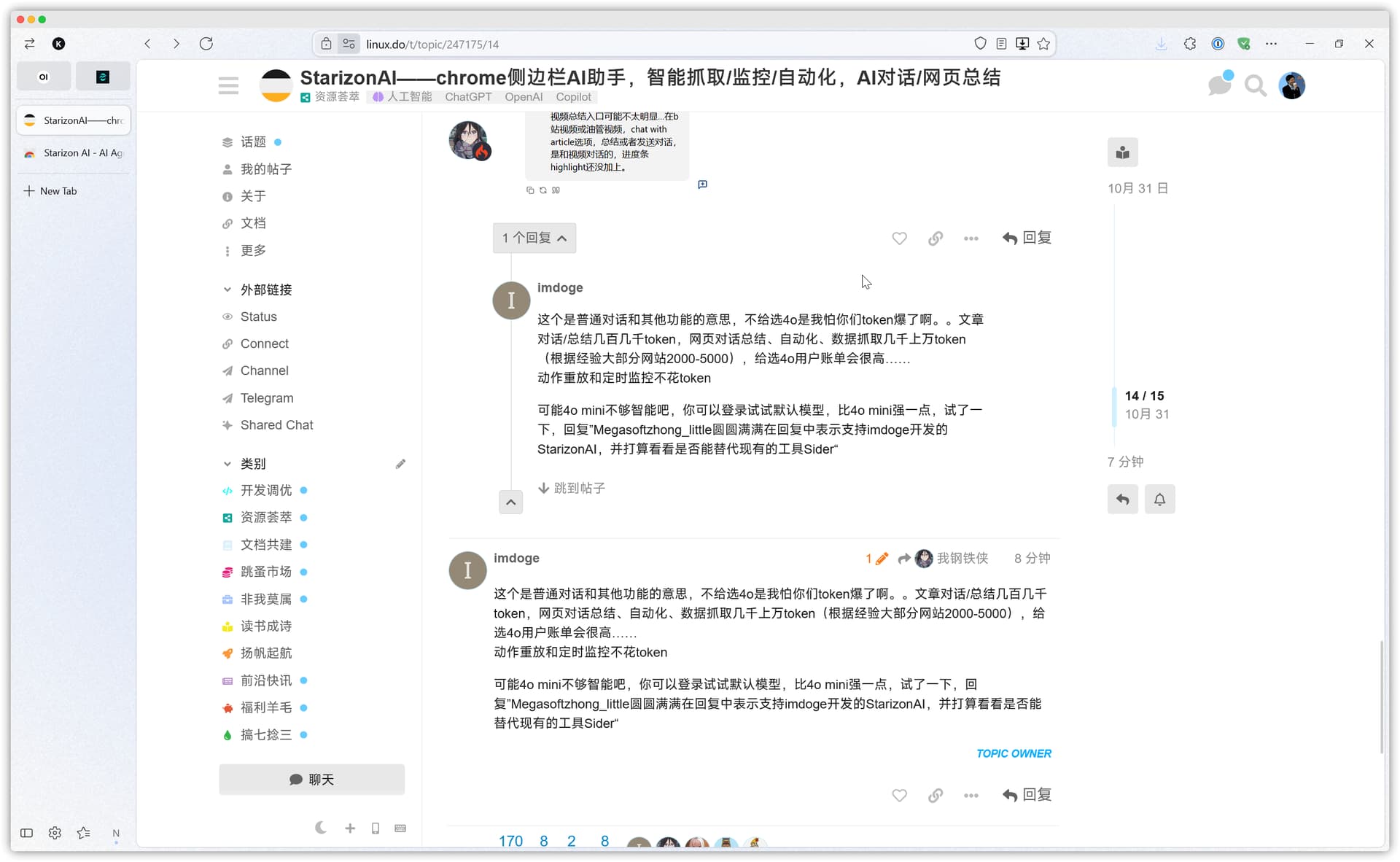The height and width of the screenshot is (862, 1400).
Task: Open the browser shield protection icon
Action: 980,44
